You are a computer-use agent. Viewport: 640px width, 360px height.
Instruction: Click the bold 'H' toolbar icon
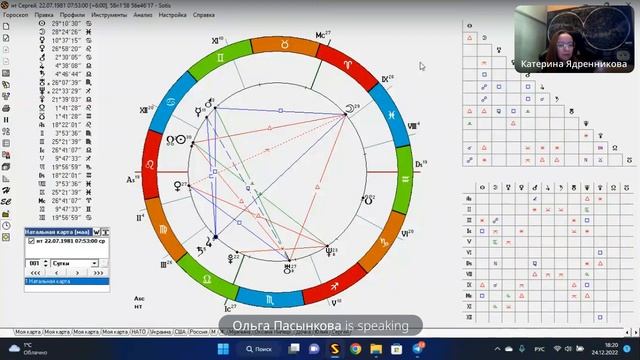6,190
